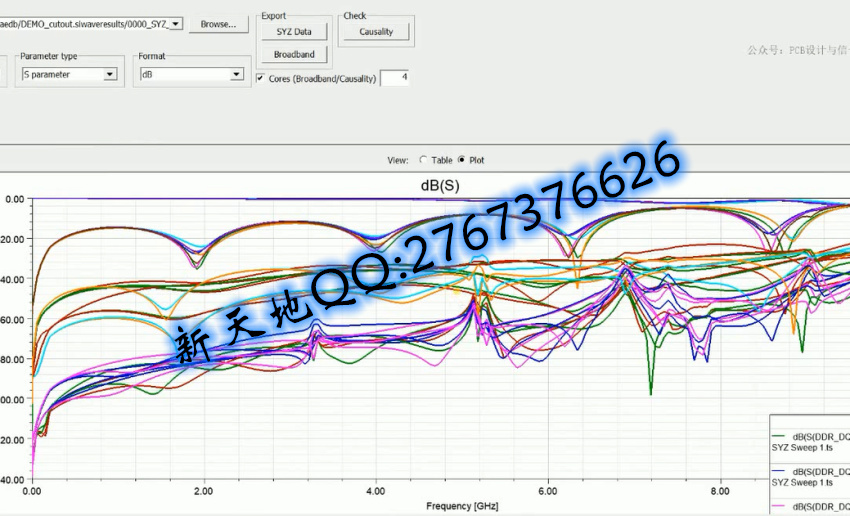Image resolution: width=850 pixels, height=516 pixels.
Task: Open the results file path dropdown
Action: click(177, 23)
